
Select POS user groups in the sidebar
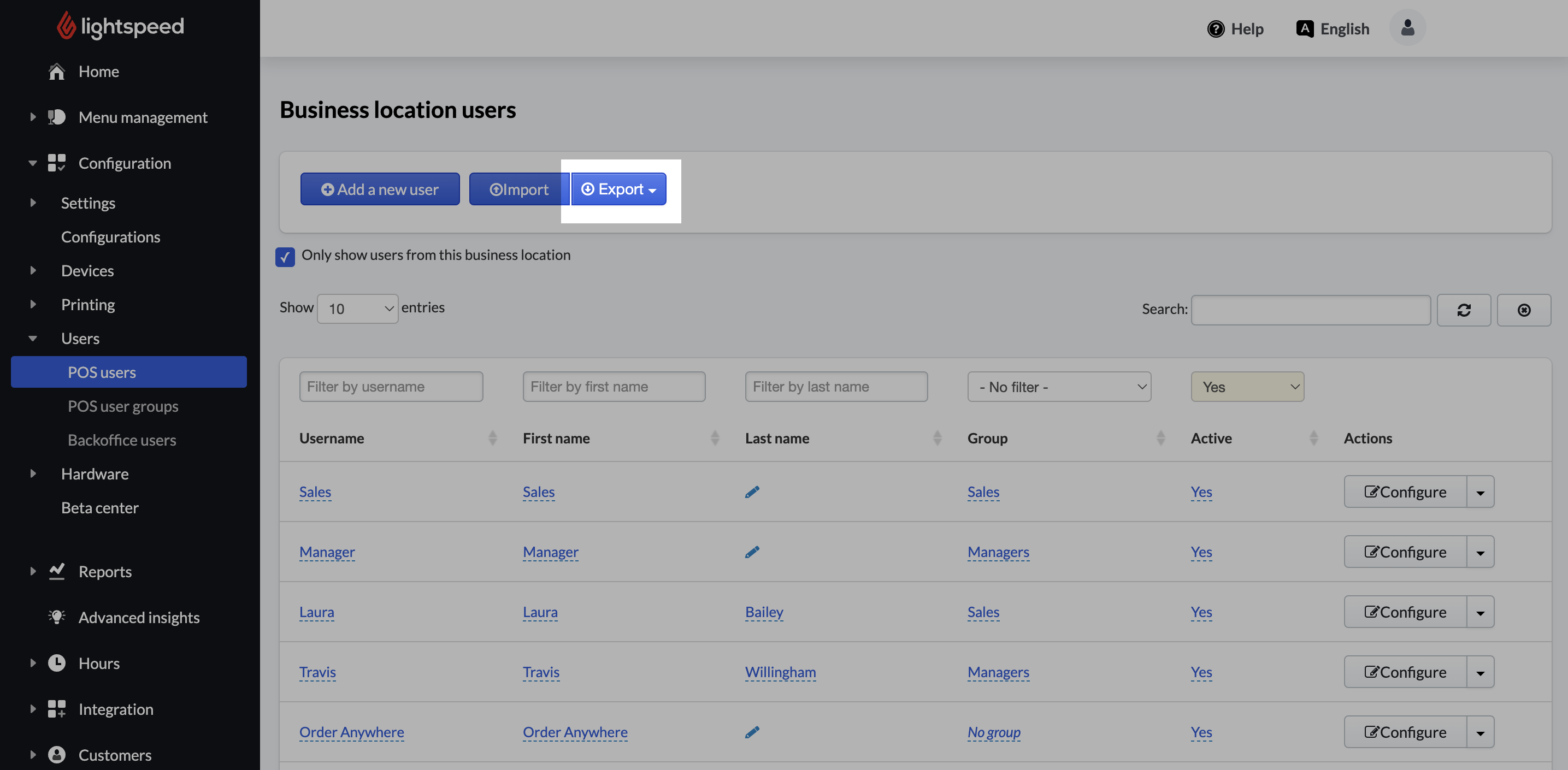point(123,406)
